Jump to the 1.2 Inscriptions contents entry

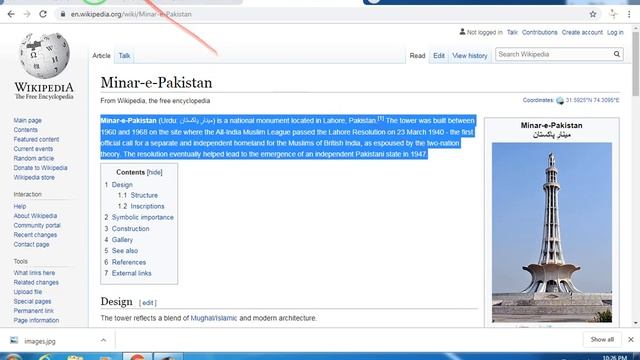tap(147, 206)
